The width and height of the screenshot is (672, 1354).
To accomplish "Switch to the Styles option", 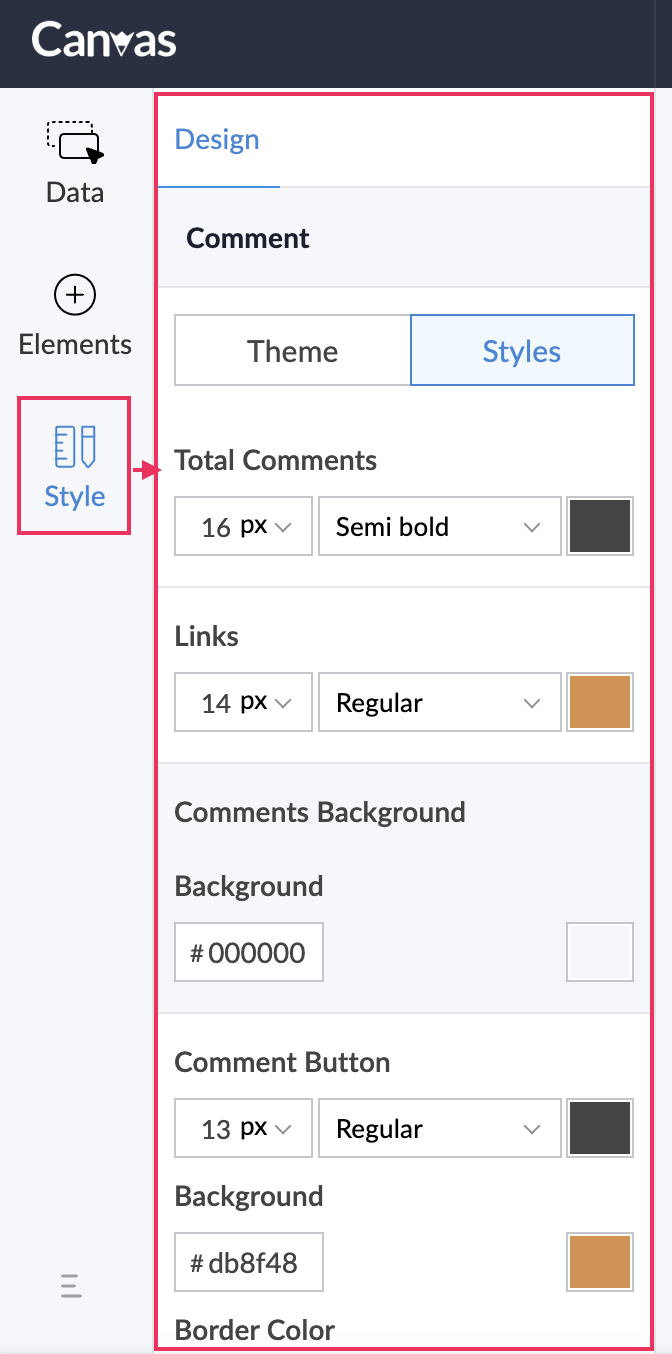I will [x=522, y=351].
